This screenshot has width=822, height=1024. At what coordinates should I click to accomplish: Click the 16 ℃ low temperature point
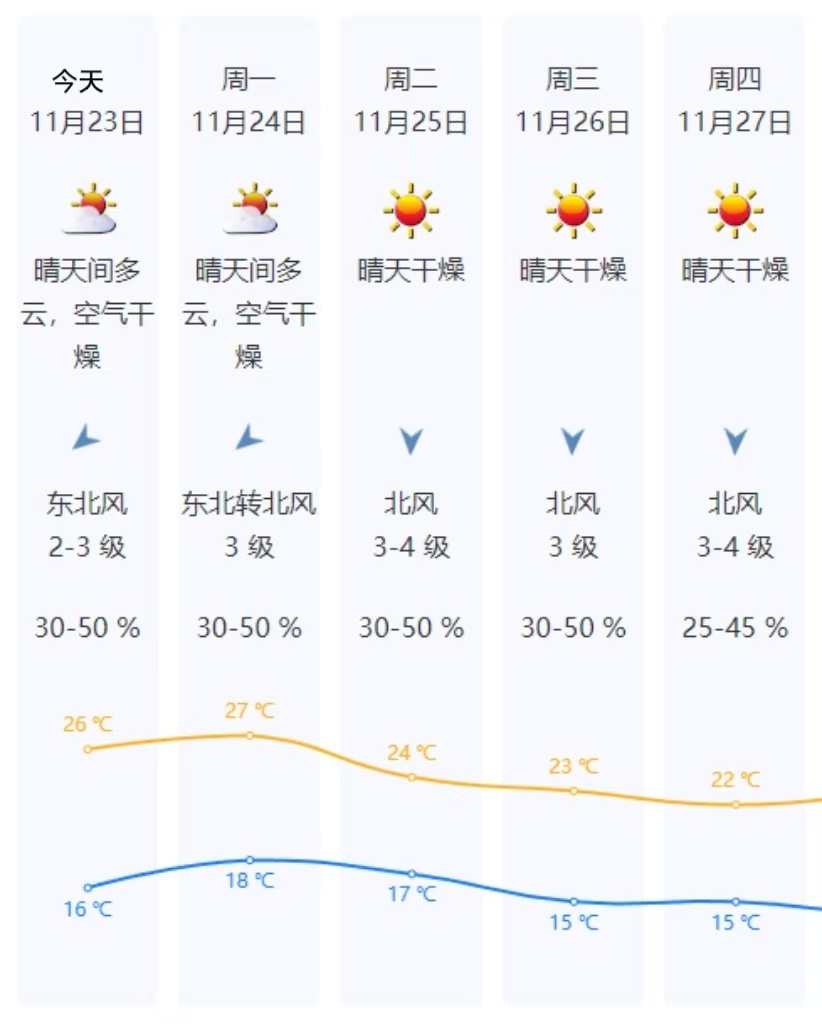(88, 887)
